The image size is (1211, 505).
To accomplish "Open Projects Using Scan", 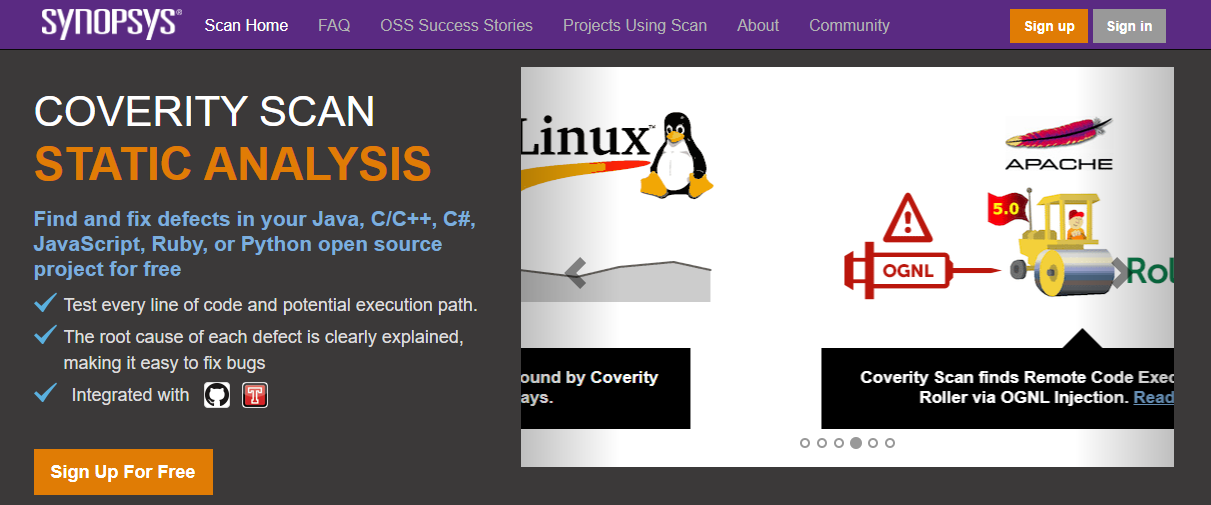I will (635, 25).
